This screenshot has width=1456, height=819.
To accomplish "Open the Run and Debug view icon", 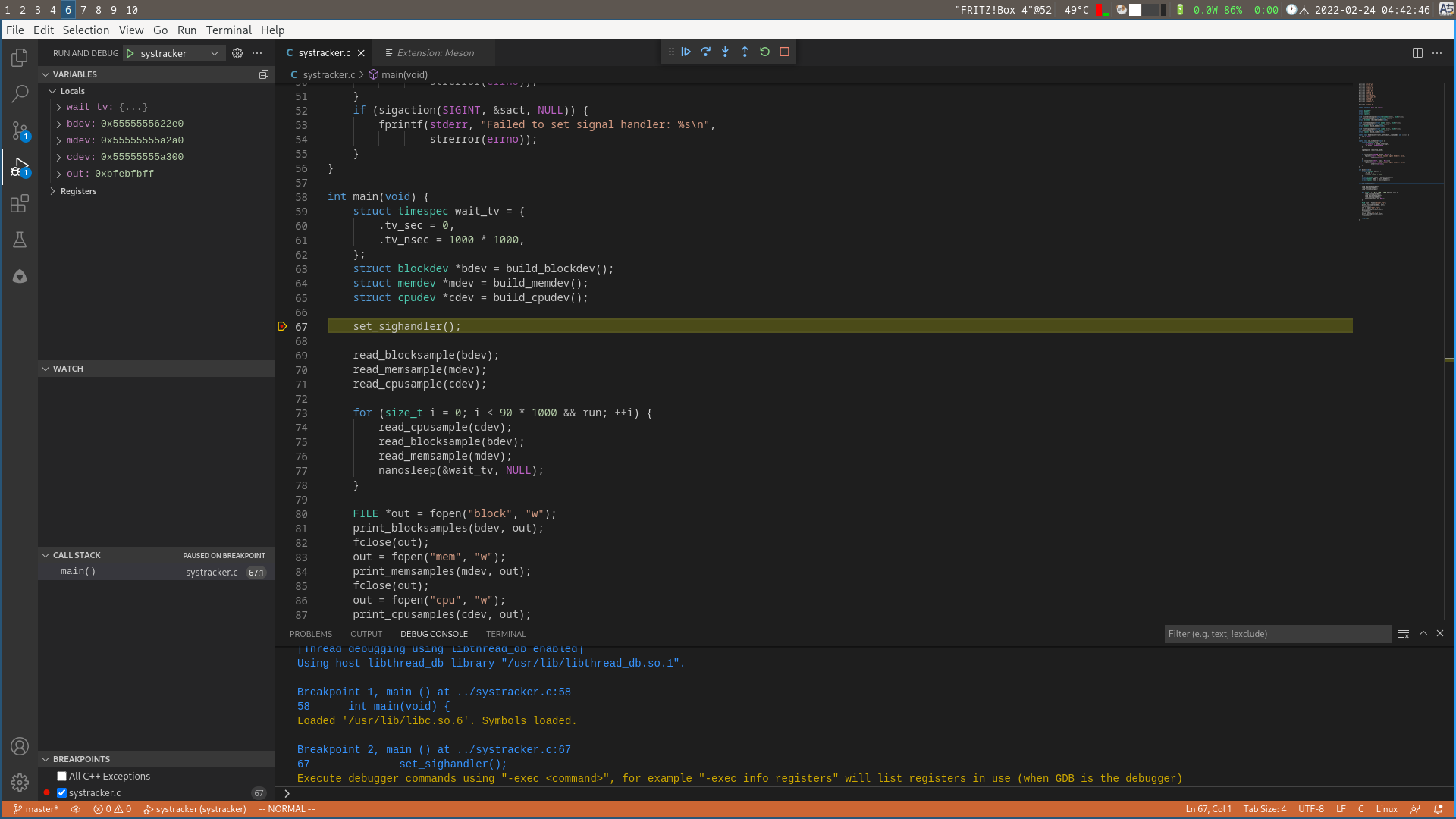I will coord(20,167).
